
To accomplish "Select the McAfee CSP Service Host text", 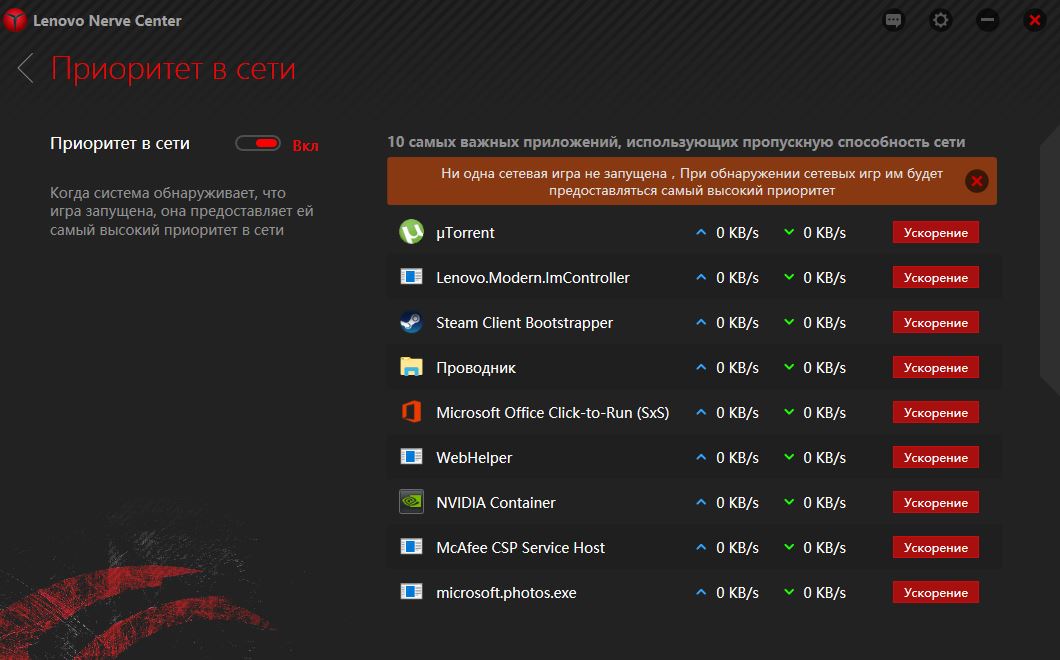I will coord(521,548).
